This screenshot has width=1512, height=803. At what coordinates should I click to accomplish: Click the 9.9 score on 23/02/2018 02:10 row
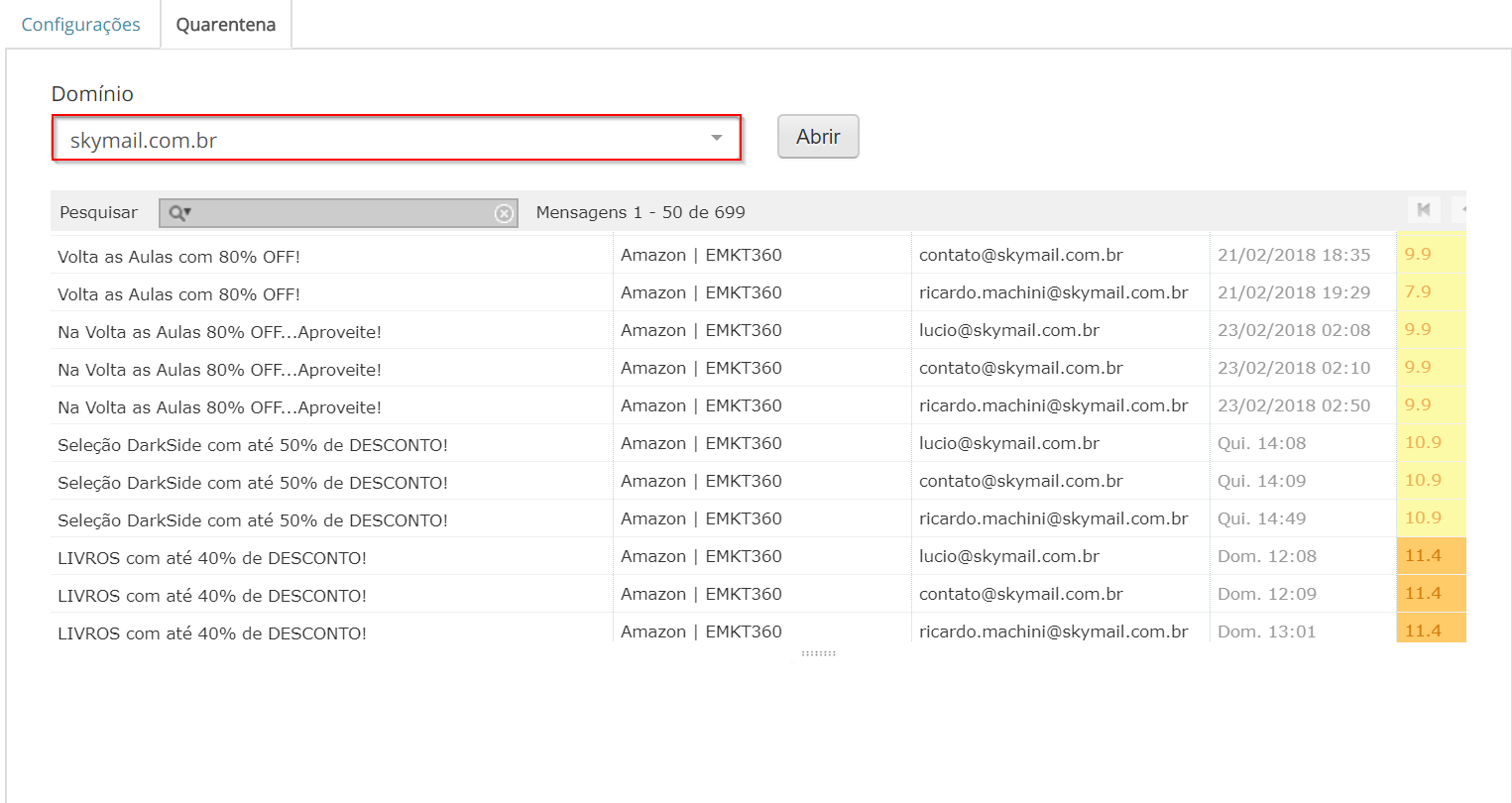(1418, 368)
